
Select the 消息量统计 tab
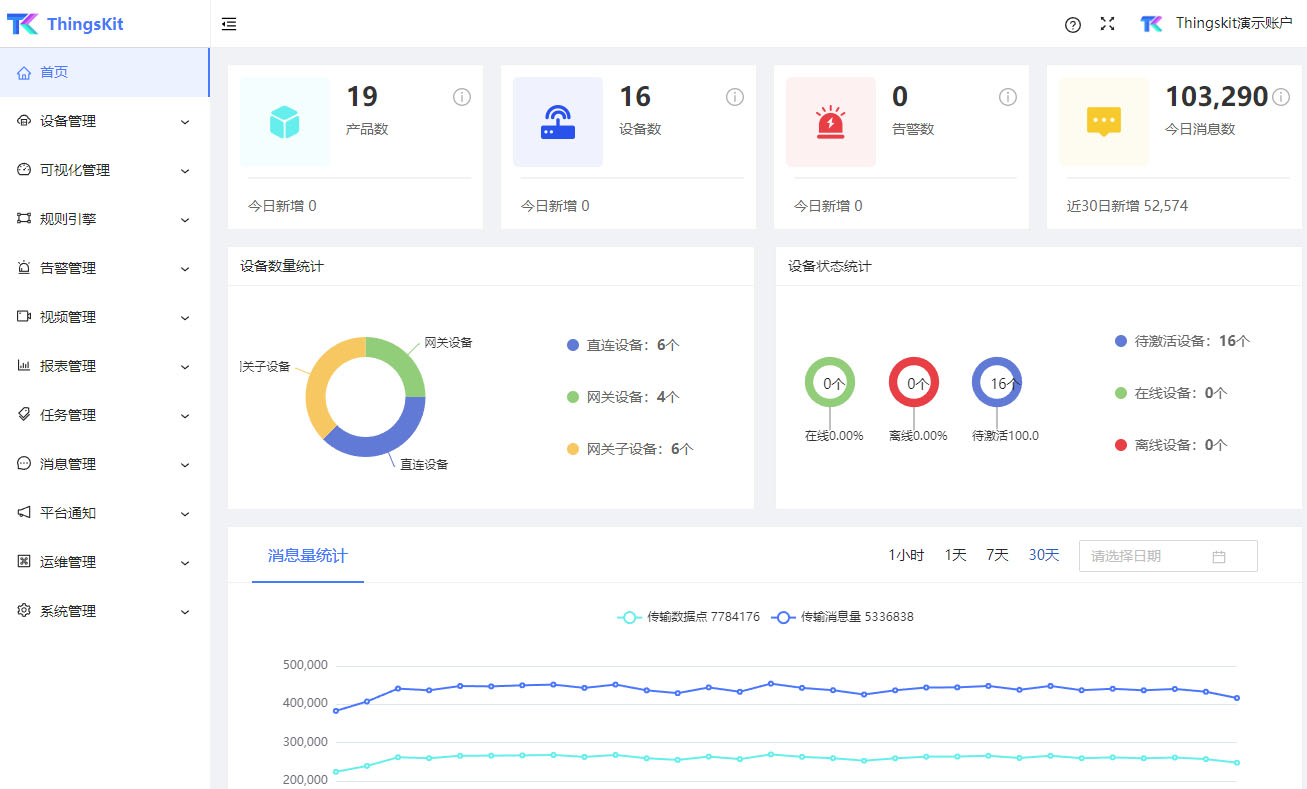pyautogui.click(x=307, y=556)
